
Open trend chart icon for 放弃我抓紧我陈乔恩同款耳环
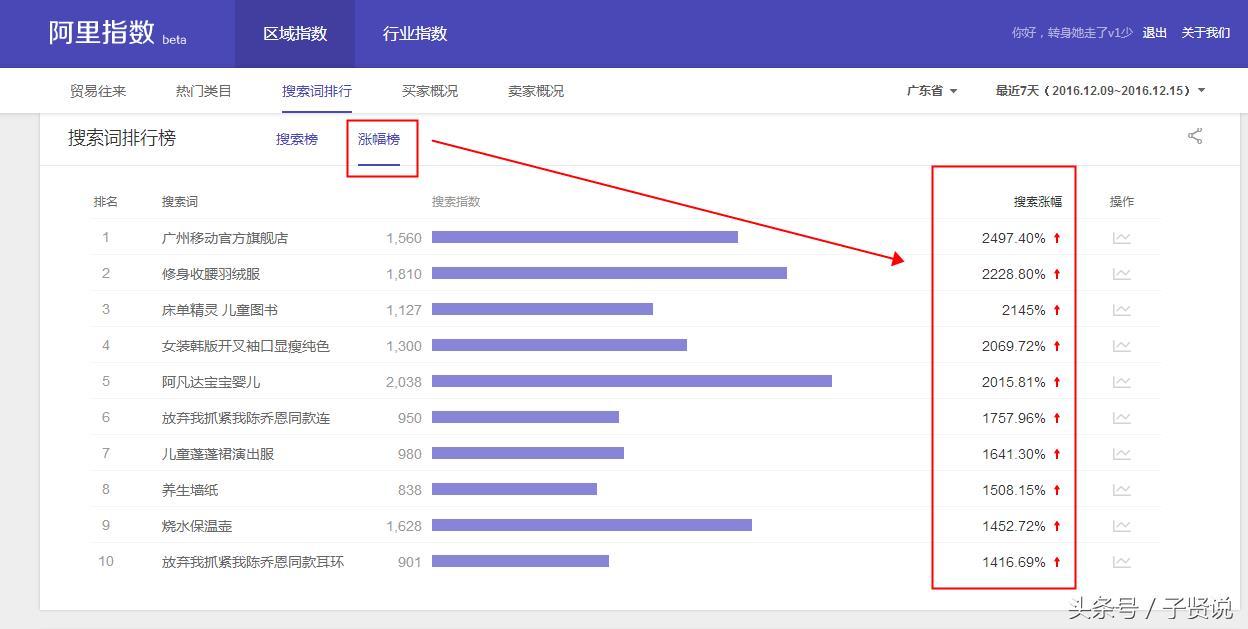(x=1122, y=562)
